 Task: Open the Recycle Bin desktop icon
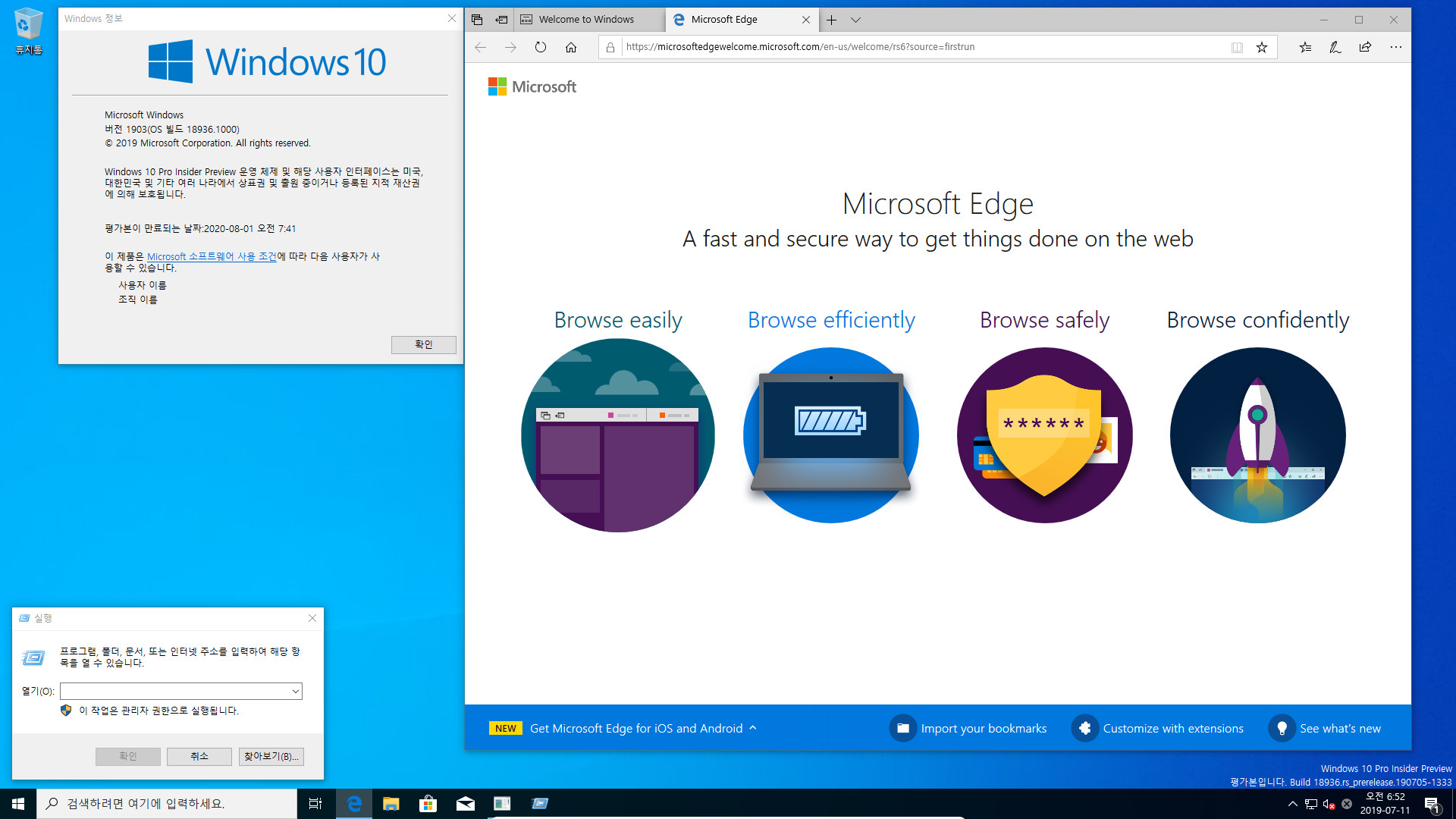29,31
